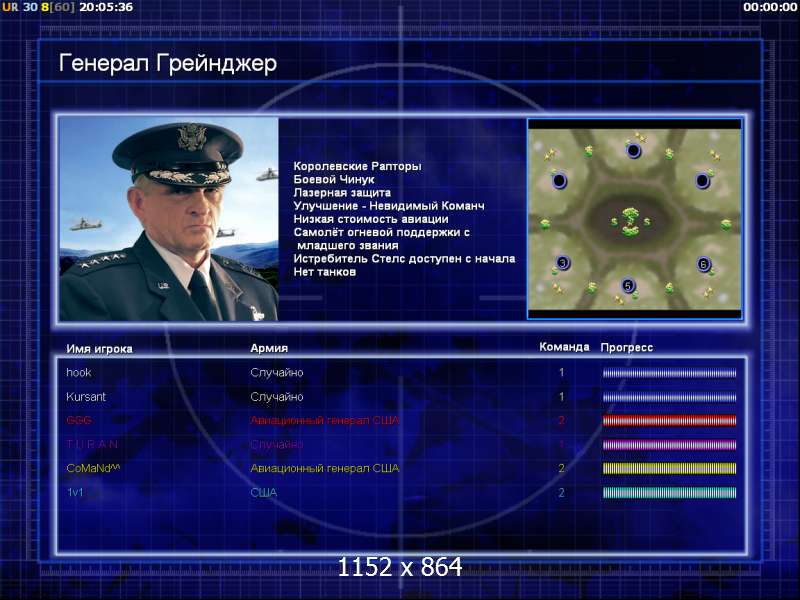Click the central supply cluster on the minimap
This screenshot has height=600, width=800.
pyautogui.click(x=631, y=221)
